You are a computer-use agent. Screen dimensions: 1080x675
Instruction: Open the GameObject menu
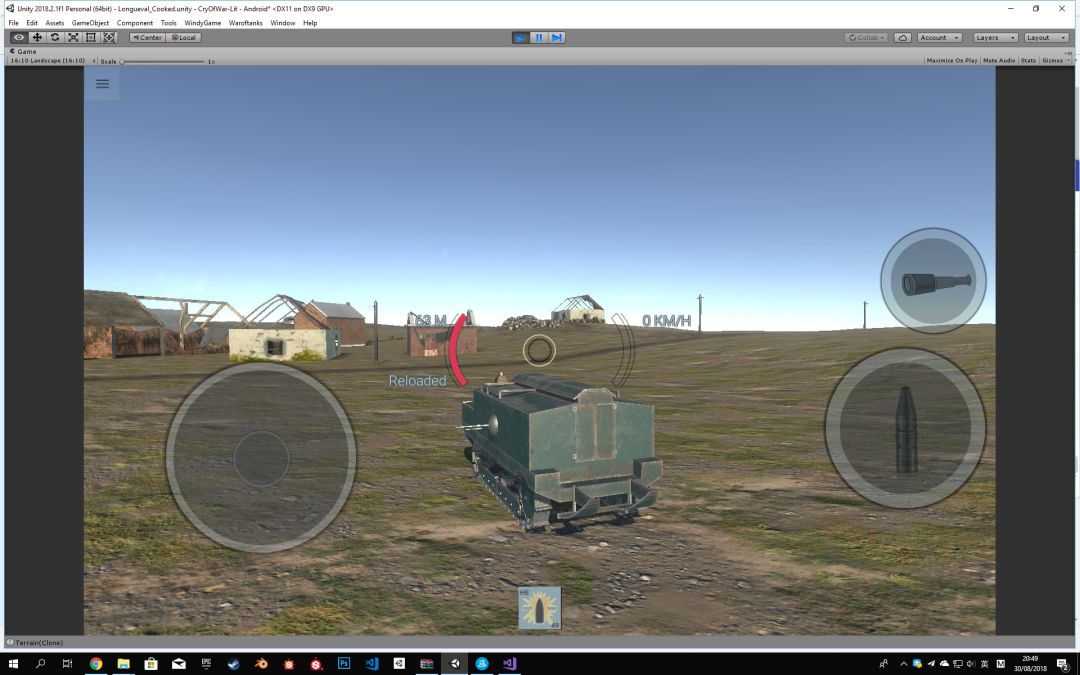90,23
